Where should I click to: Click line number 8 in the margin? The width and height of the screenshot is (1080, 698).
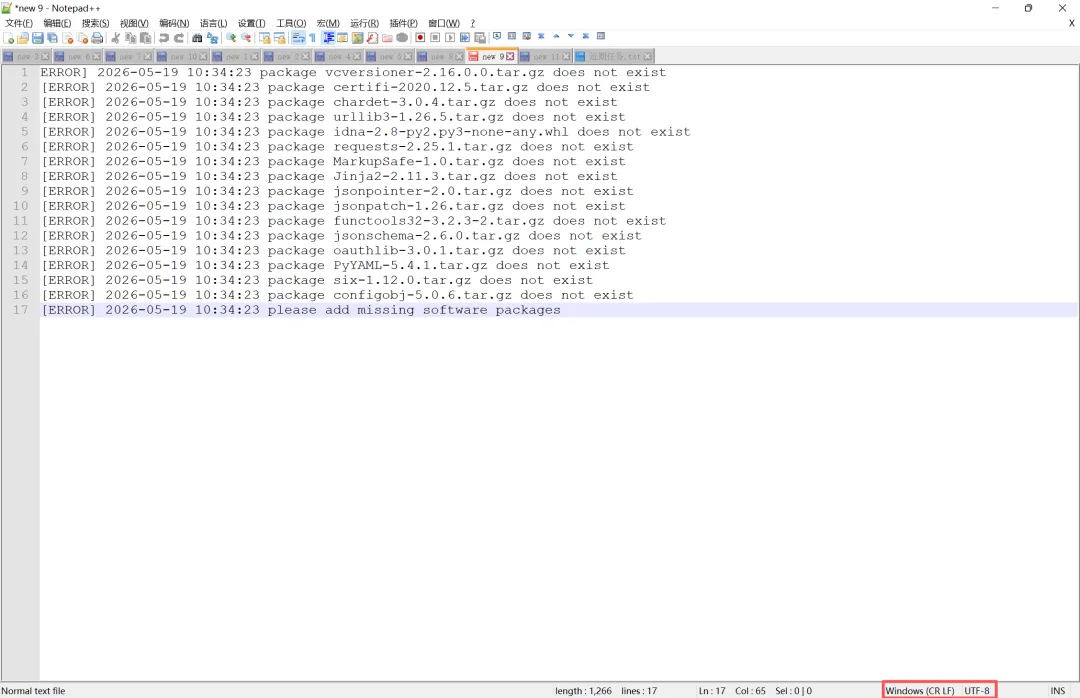point(24,176)
